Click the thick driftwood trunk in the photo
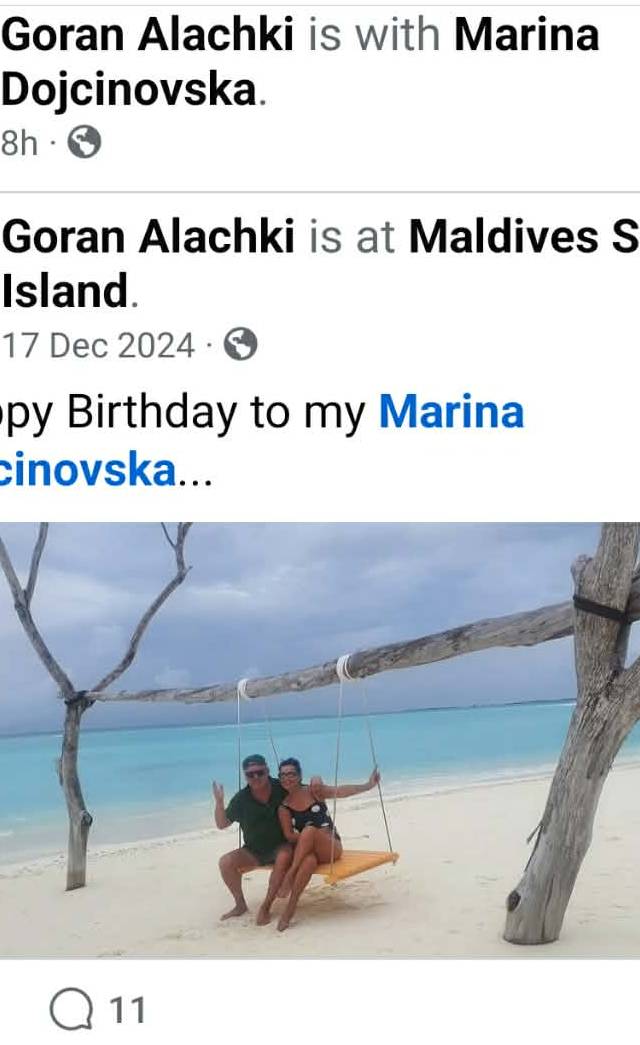Screen dimensions: 640x1045 (x=581, y=733)
